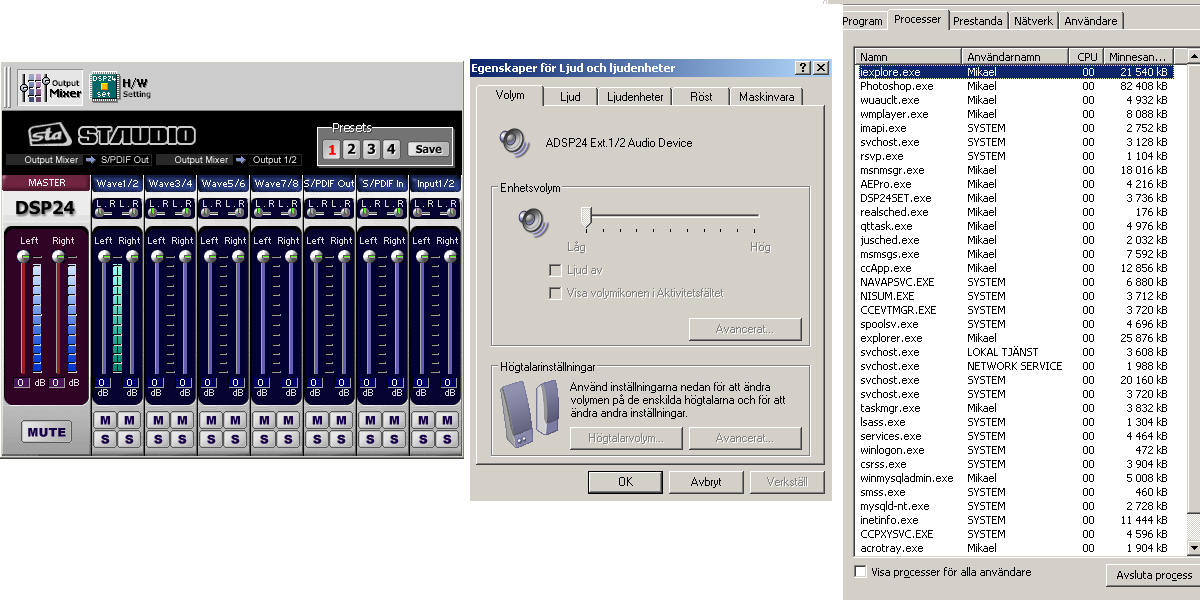
Task: Sort processes by the Användarnamn column
Action: tap(1015, 57)
